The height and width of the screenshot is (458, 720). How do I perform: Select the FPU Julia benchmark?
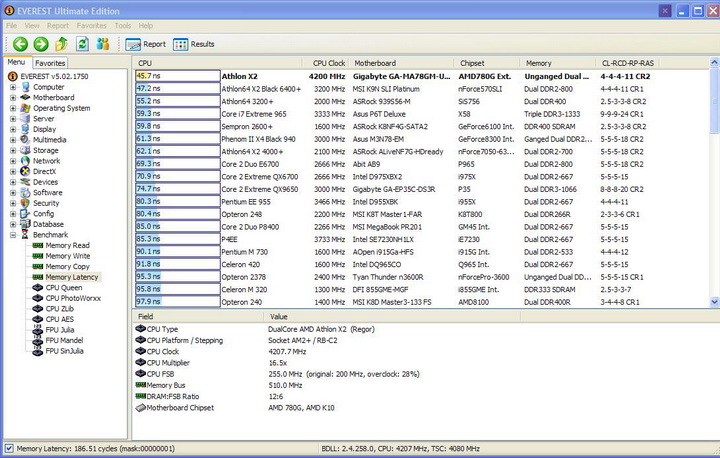(x=61, y=330)
